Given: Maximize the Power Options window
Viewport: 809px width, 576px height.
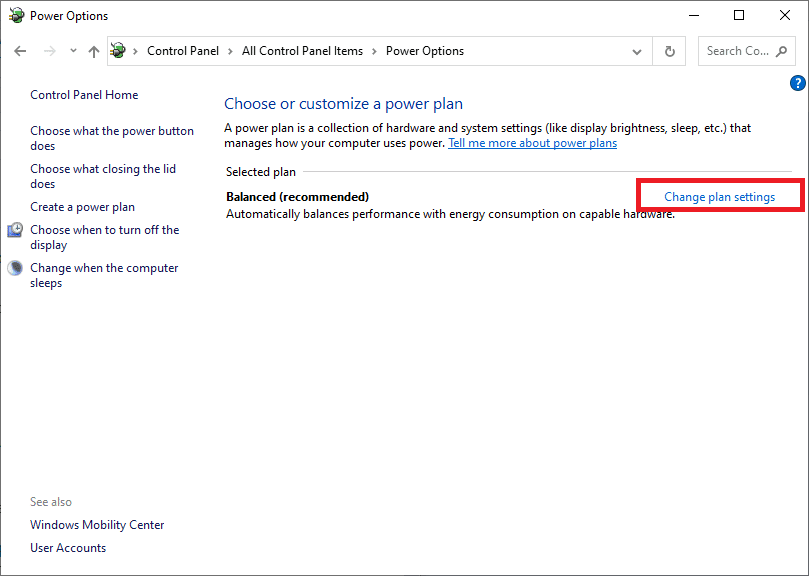Looking at the screenshot, I should pyautogui.click(x=739, y=15).
